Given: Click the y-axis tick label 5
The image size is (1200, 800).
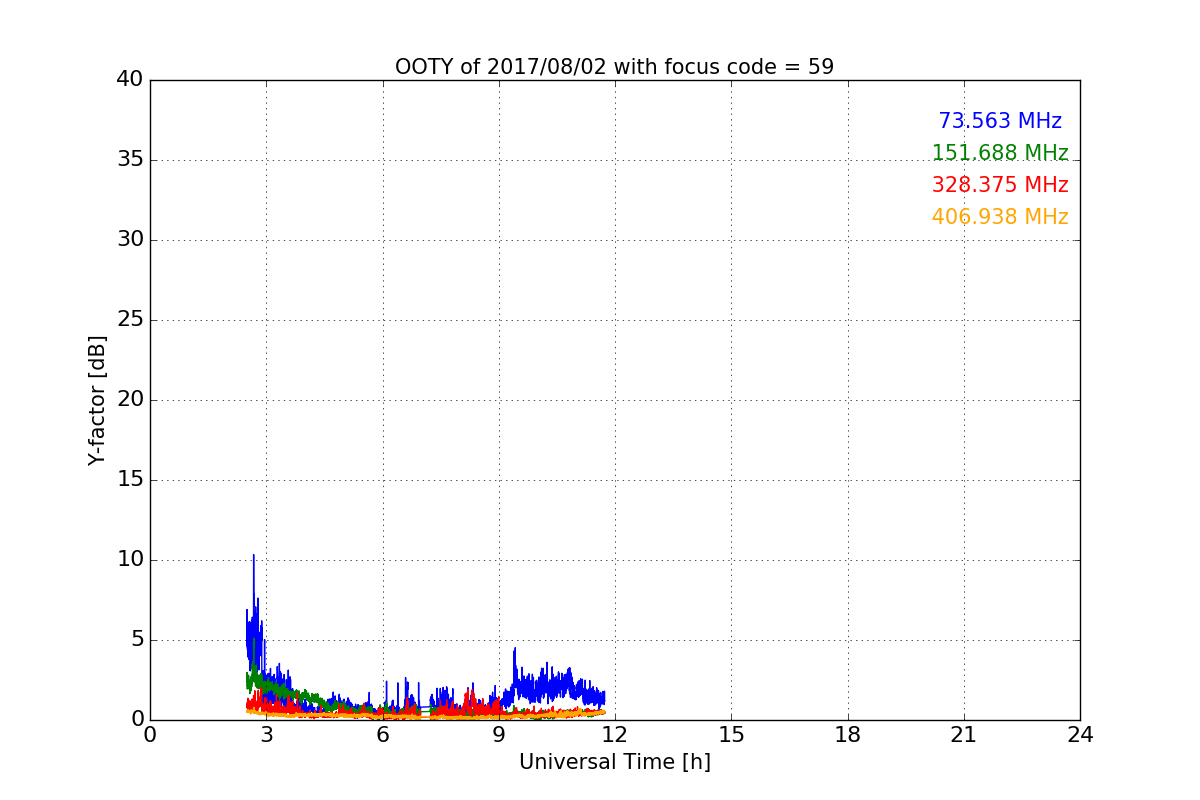Looking at the screenshot, I should [x=136, y=640].
